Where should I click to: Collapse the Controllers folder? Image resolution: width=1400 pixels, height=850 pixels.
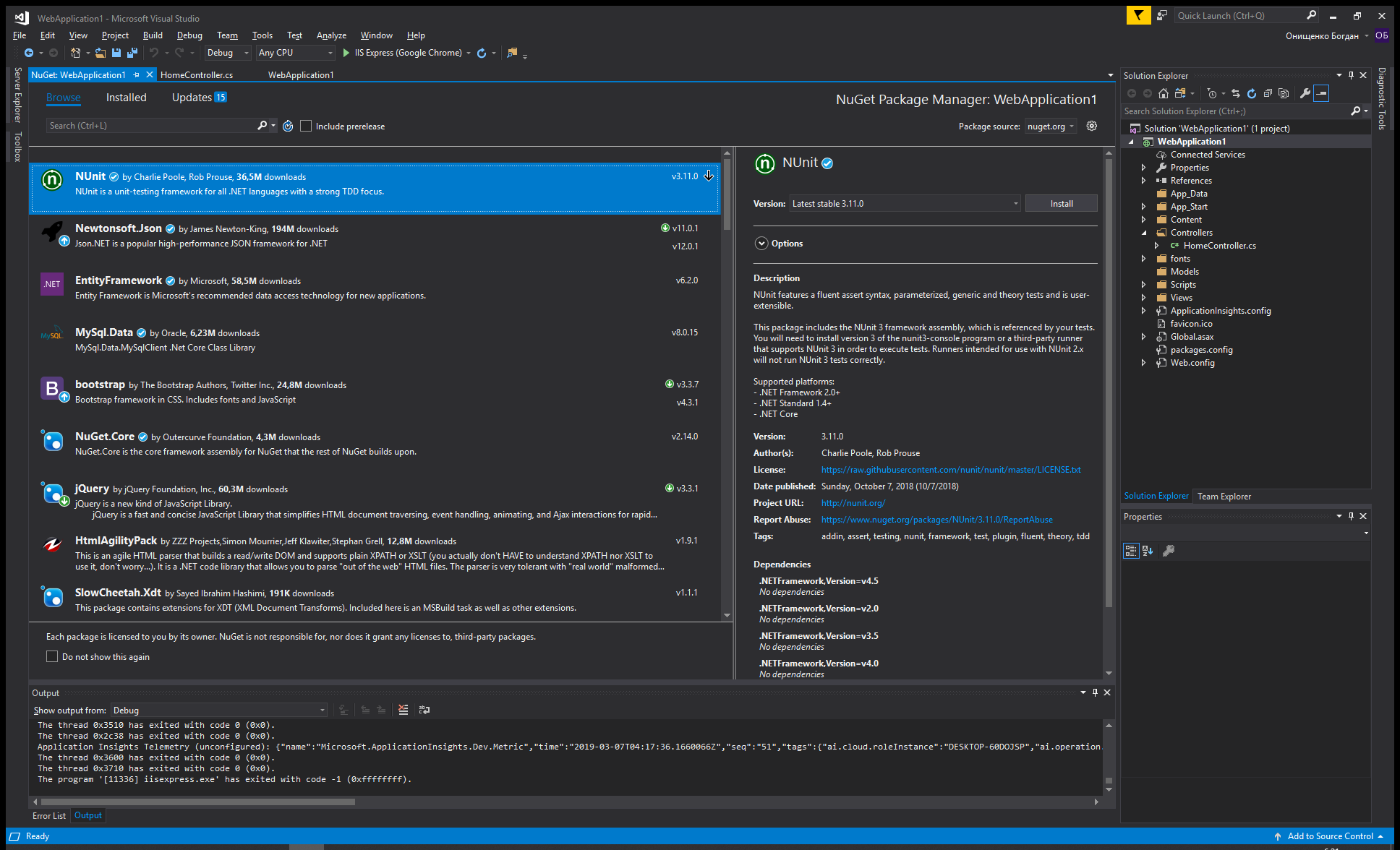[1143, 233]
